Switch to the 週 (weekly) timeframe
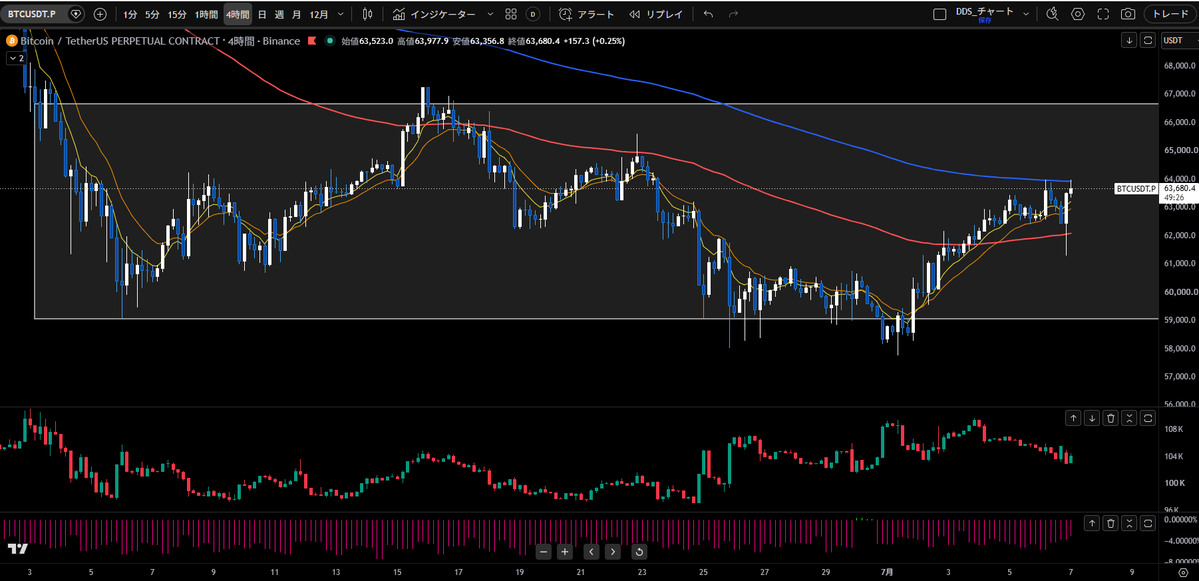 tap(279, 14)
